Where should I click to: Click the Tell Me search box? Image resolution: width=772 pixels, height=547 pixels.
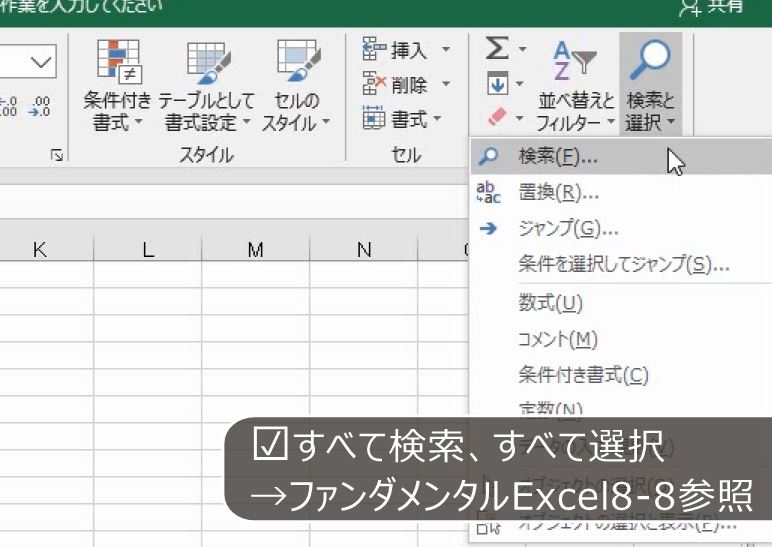(x=81, y=7)
